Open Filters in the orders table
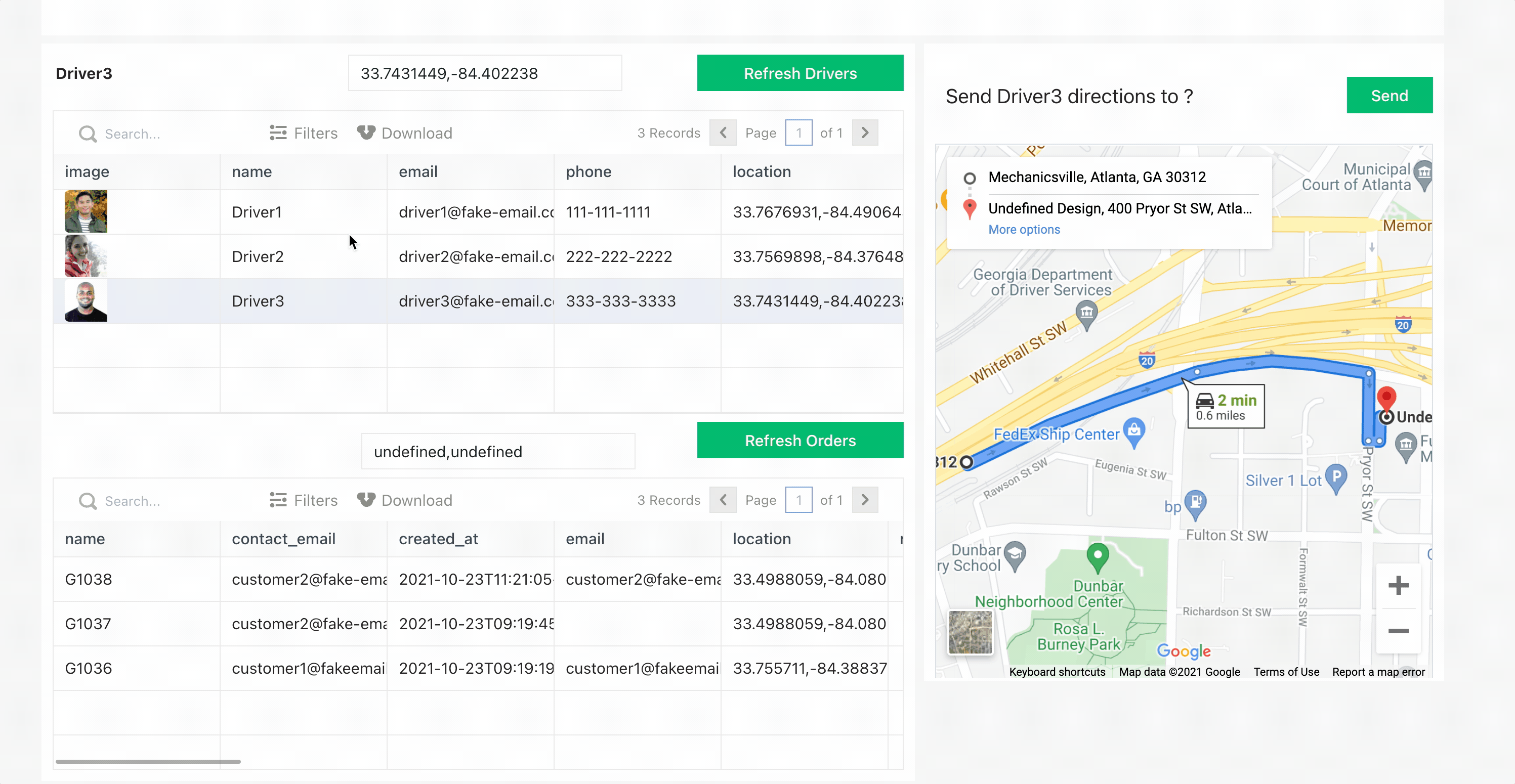Viewport: 1515px width, 784px height. 304,500
